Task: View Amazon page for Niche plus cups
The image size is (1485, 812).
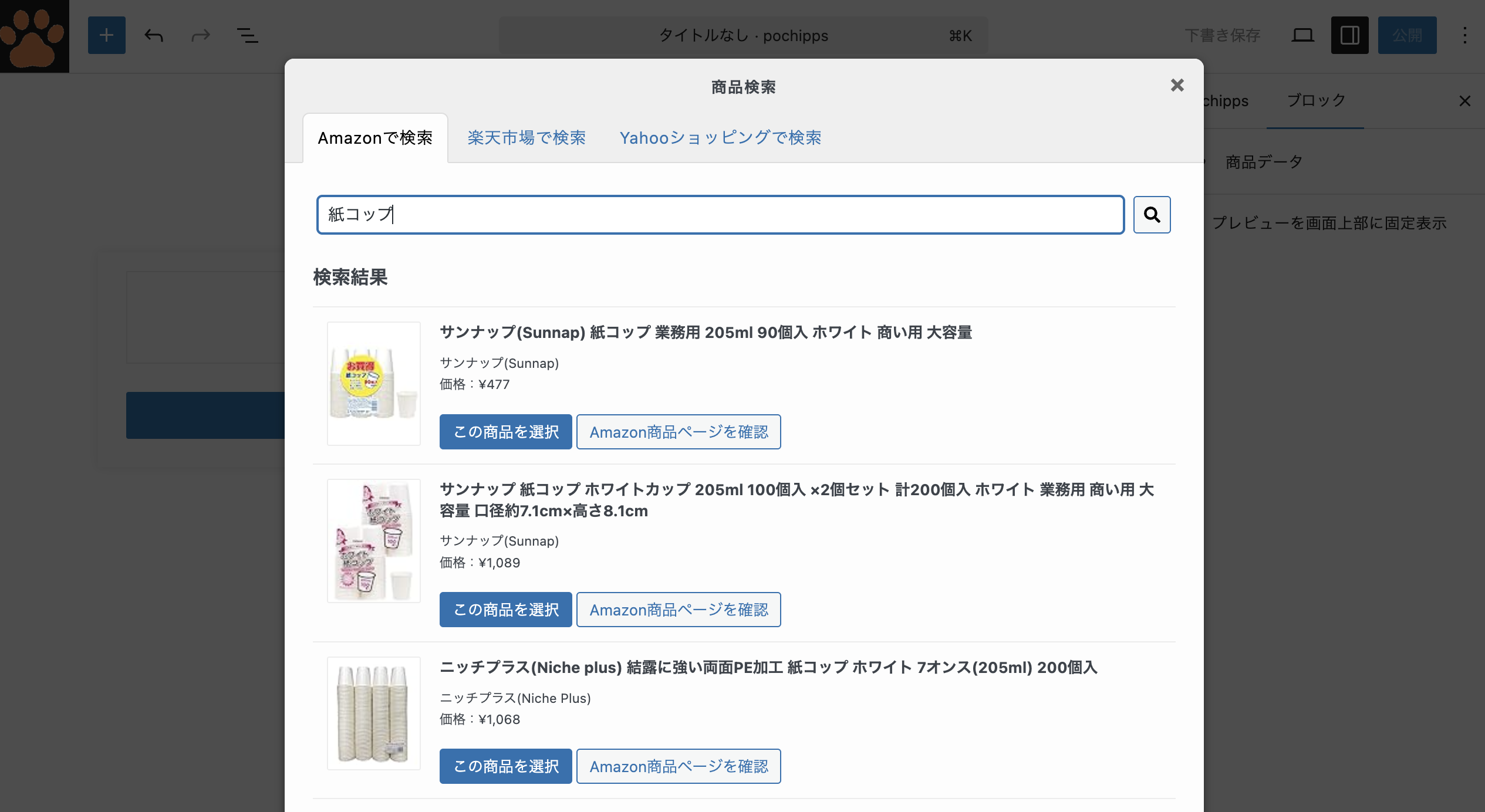Action: tap(678, 766)
